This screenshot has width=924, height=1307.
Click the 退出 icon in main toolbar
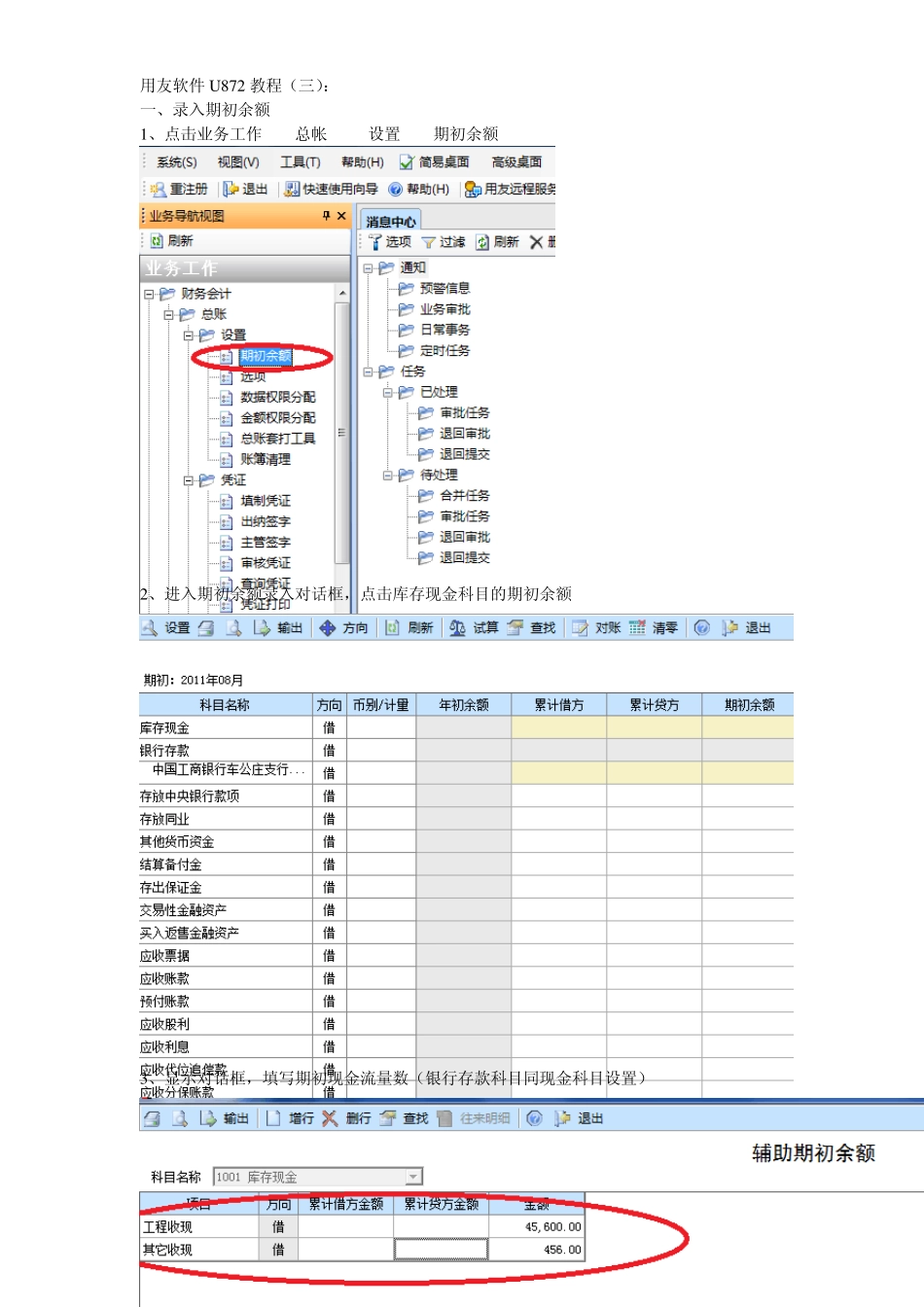(x=245, y=189)
